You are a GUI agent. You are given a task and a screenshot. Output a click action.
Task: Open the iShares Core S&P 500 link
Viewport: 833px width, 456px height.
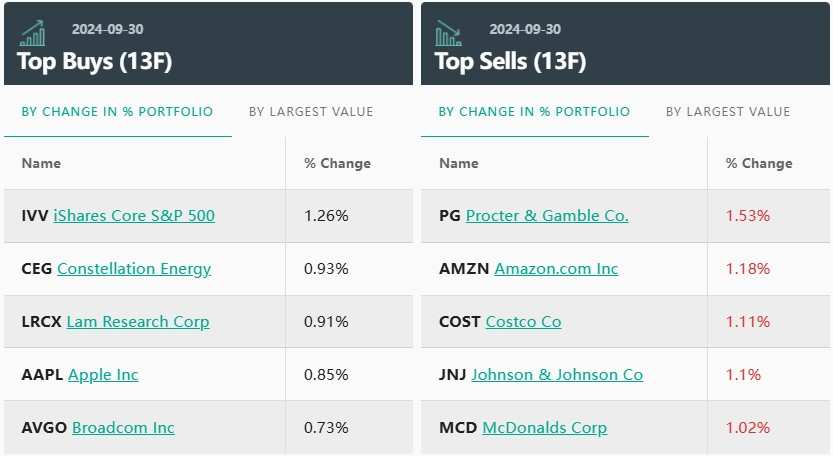point(134,216)
